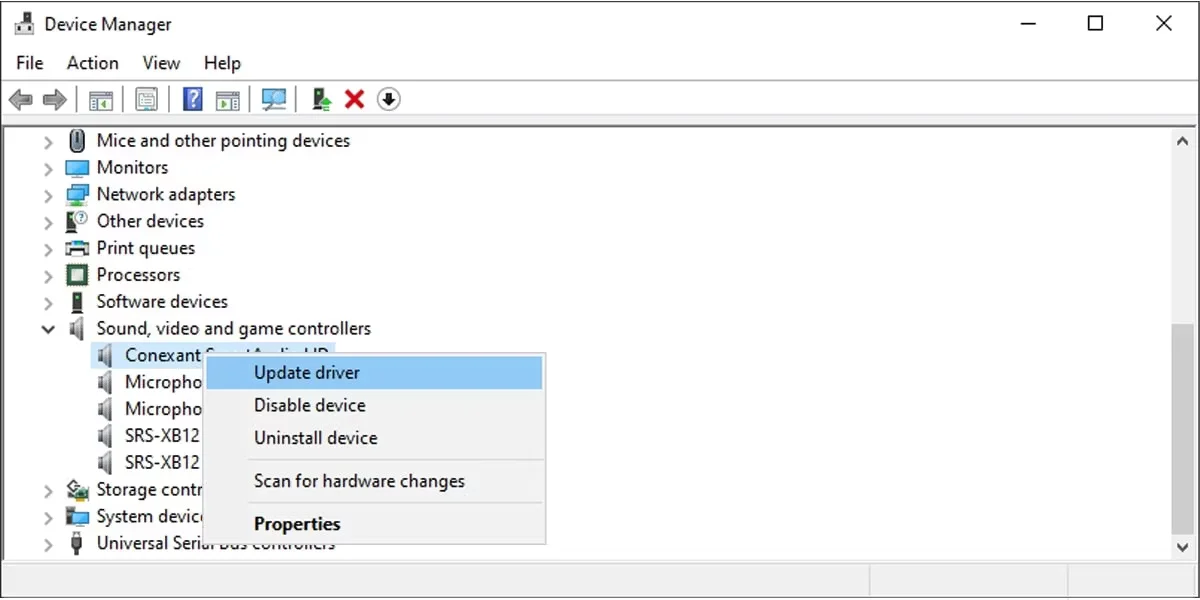This screenshot has width=1200, height=600.
Task: Expand the Other devices category
Action: pyautogui.click(x=48, y=221)
